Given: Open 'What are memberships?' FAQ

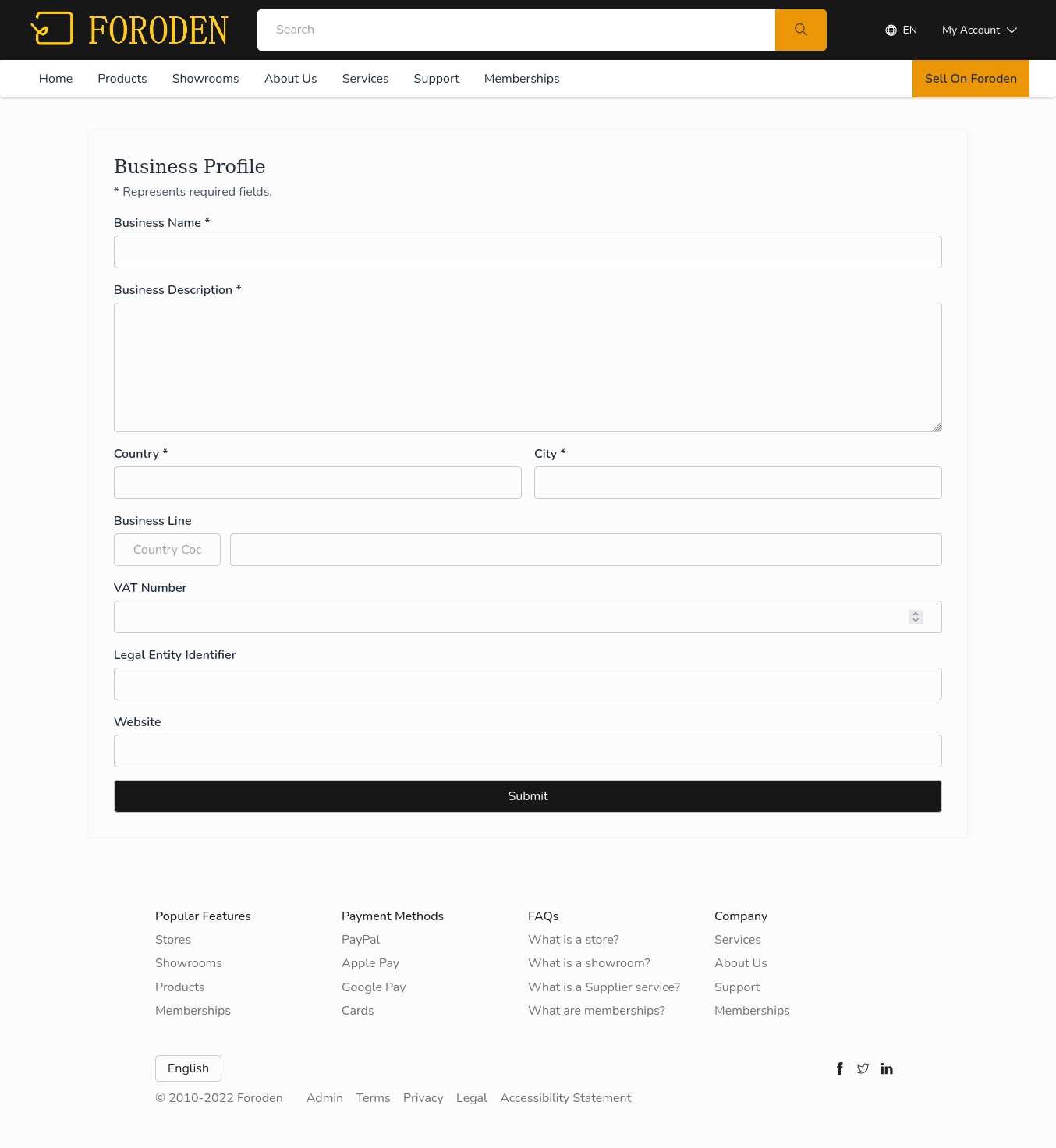Looking at the screenshot, I should tap(597, 1011).
